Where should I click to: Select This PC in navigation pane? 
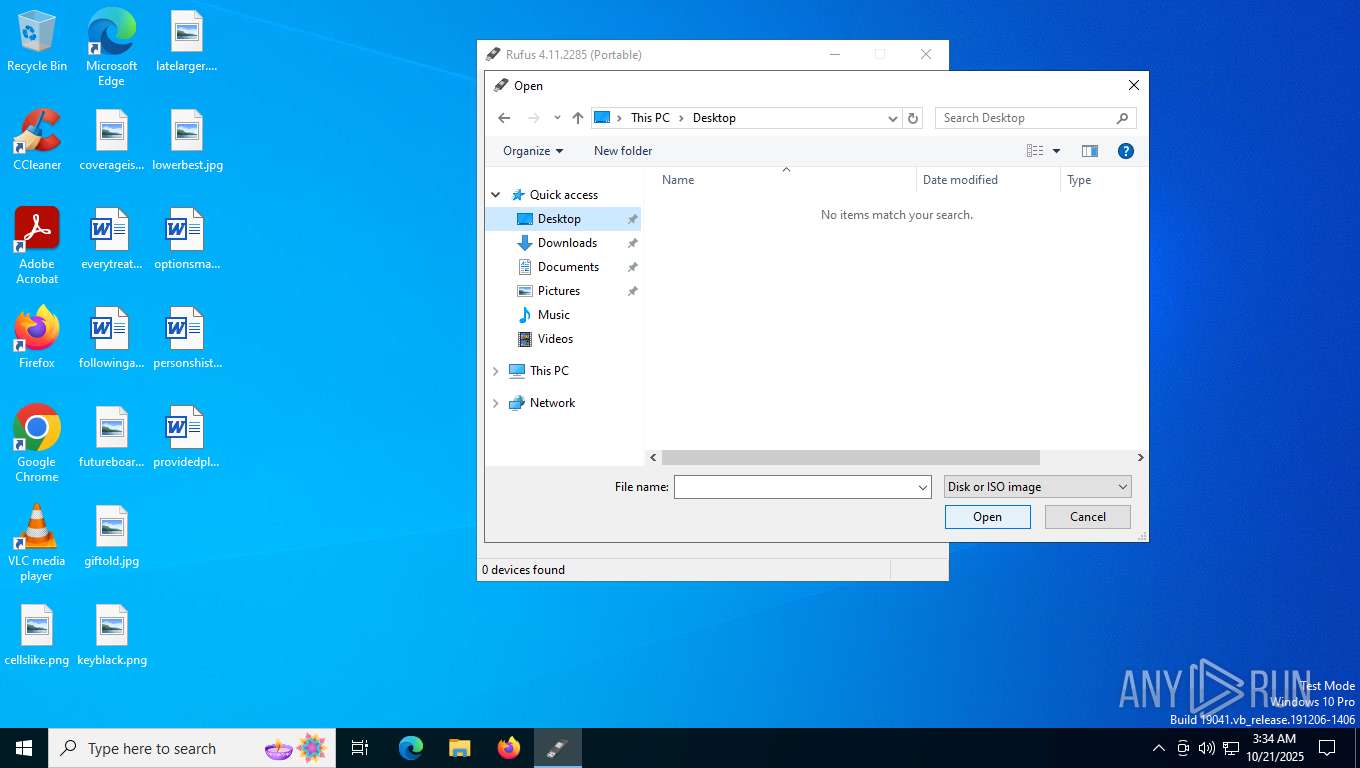tap(549, 371)
